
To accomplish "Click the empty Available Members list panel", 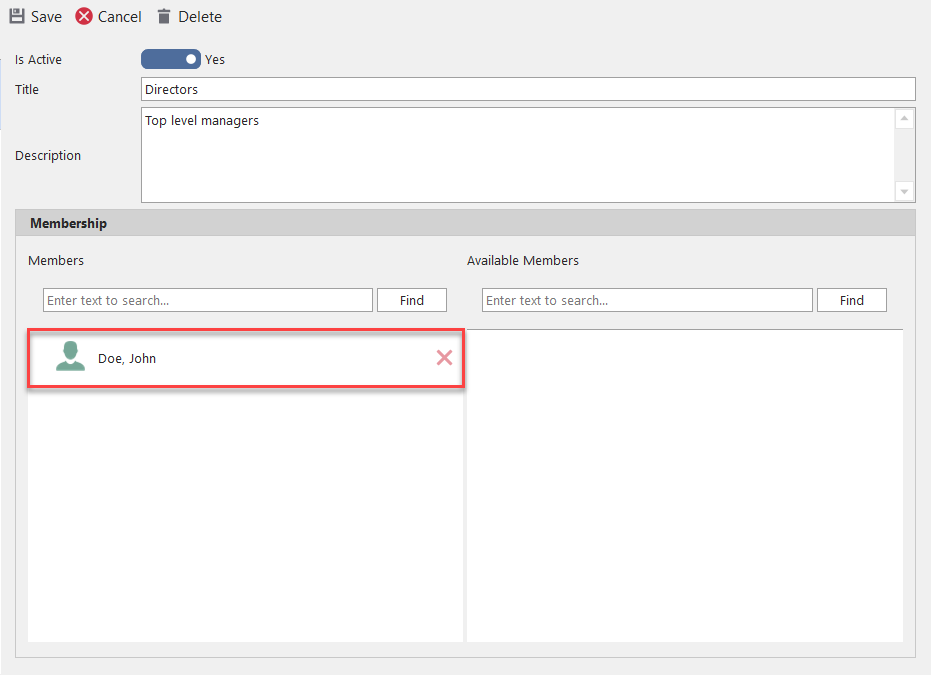I will click(685, 486).
